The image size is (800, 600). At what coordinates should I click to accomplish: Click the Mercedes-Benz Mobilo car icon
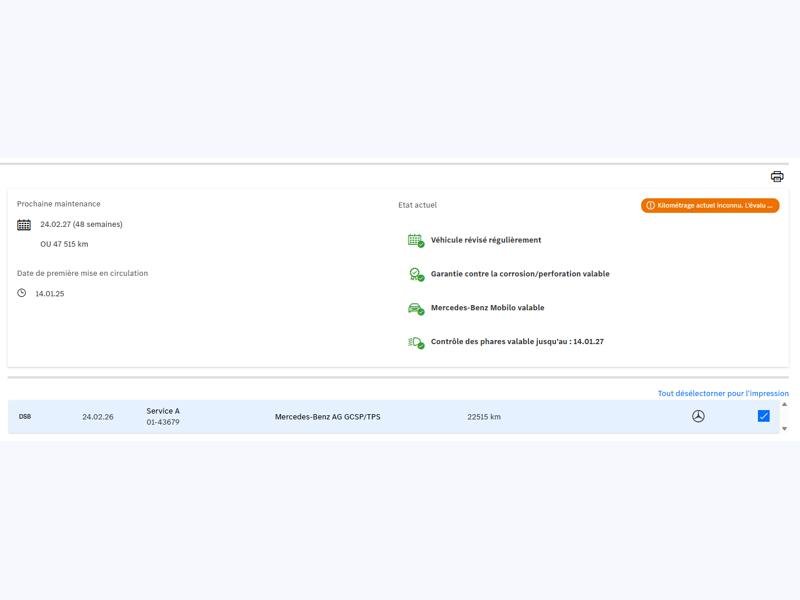415,308
